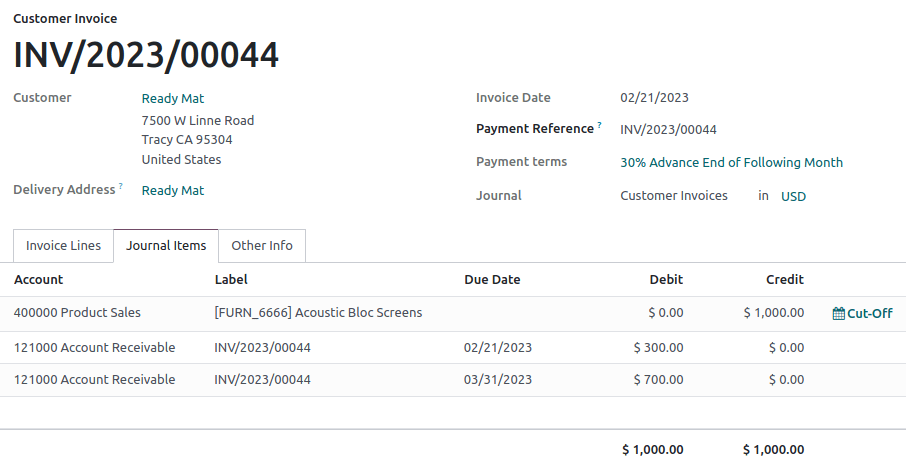Viewport: 906px width, 471px height.
Task: Click the Acoustic Bloc Screens label
Action: click(x=318, y=313)
